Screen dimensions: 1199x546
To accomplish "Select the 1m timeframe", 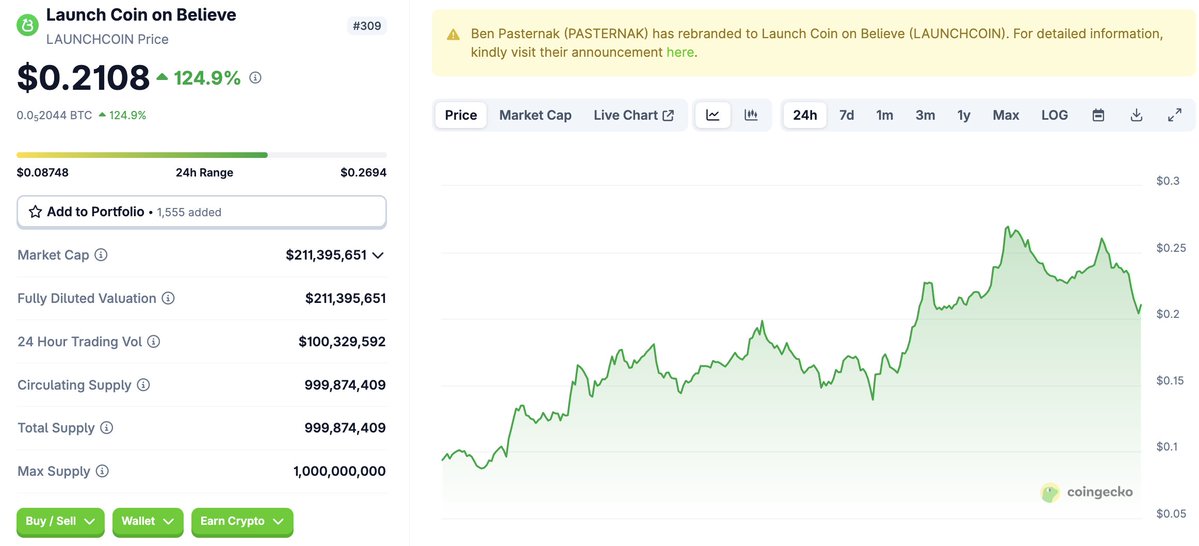I will [x=885, y=115].
